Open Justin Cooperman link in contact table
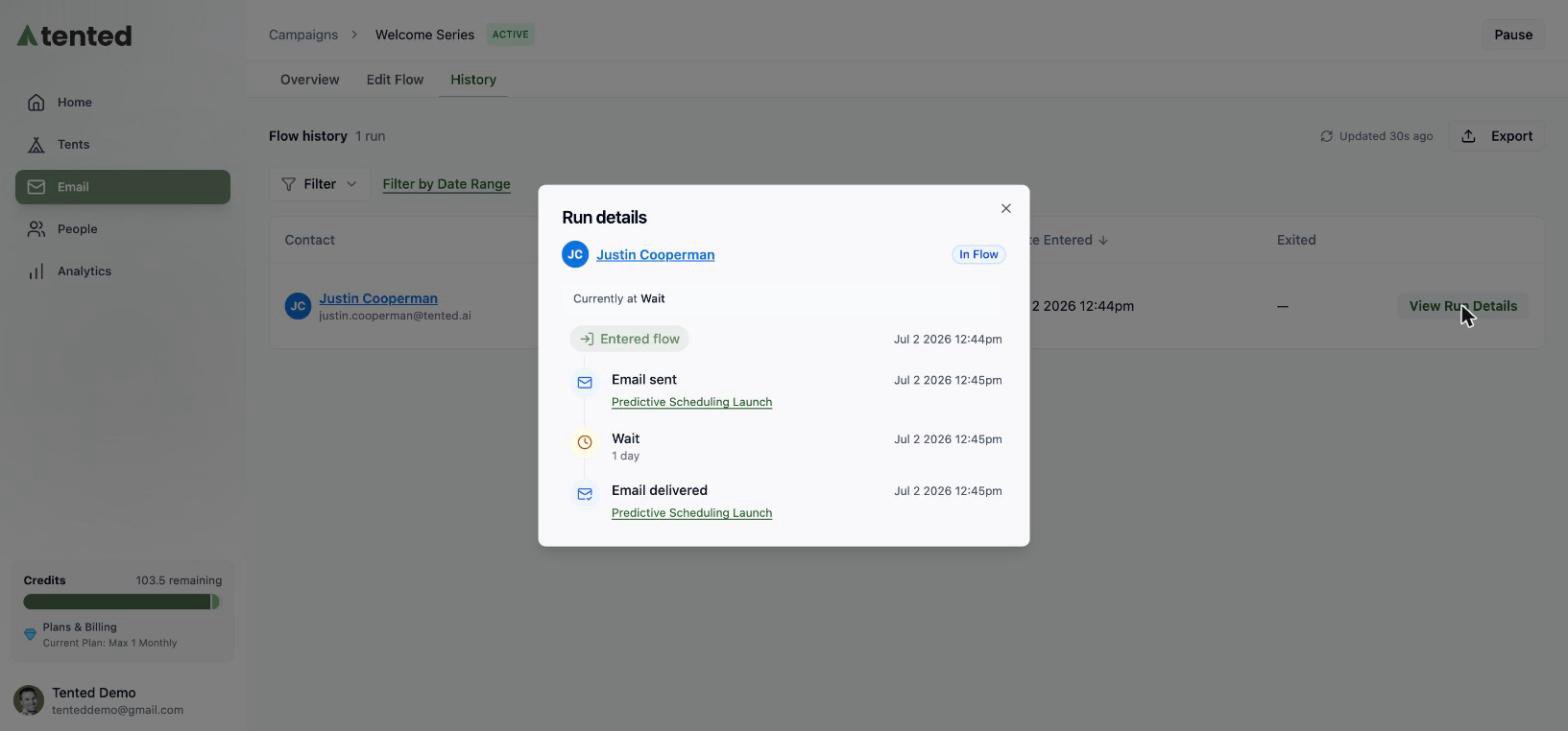This screenshot has width=1568, height=731. click(378, 298)
